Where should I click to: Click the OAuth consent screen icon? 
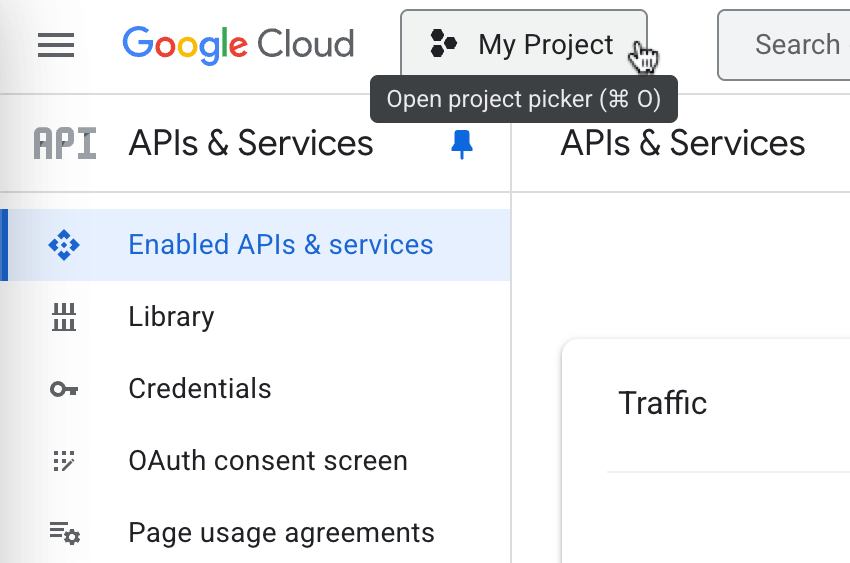[64, 461]
